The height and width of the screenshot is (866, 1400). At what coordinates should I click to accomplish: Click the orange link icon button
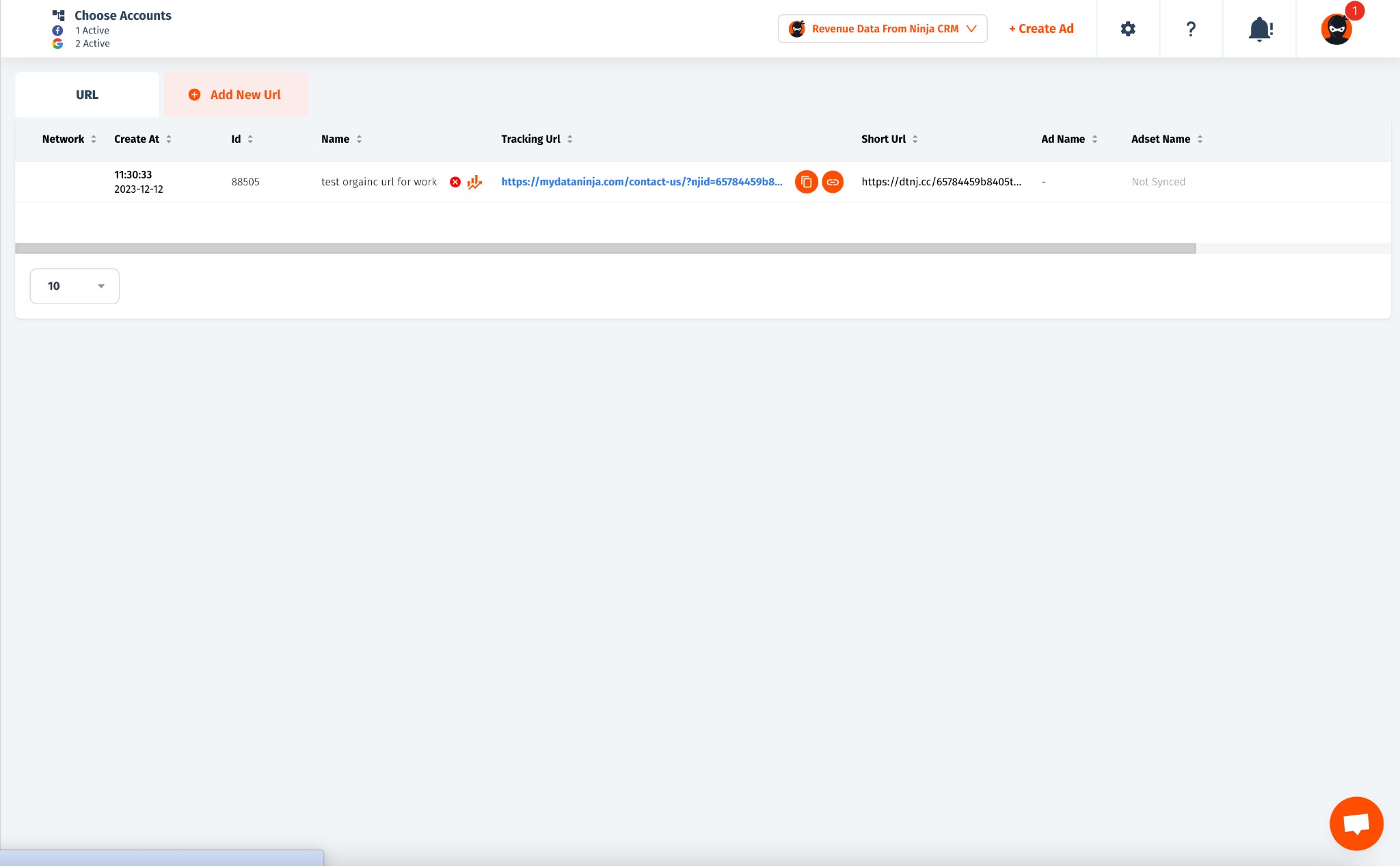point(832,182)
